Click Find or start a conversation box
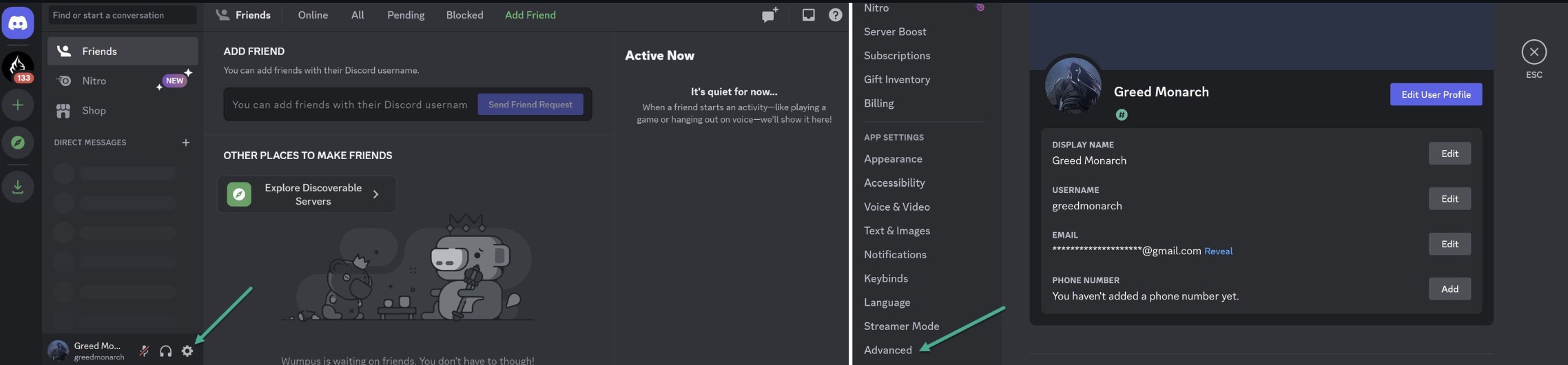This screenshot has height=365, width=1568. 123,14
